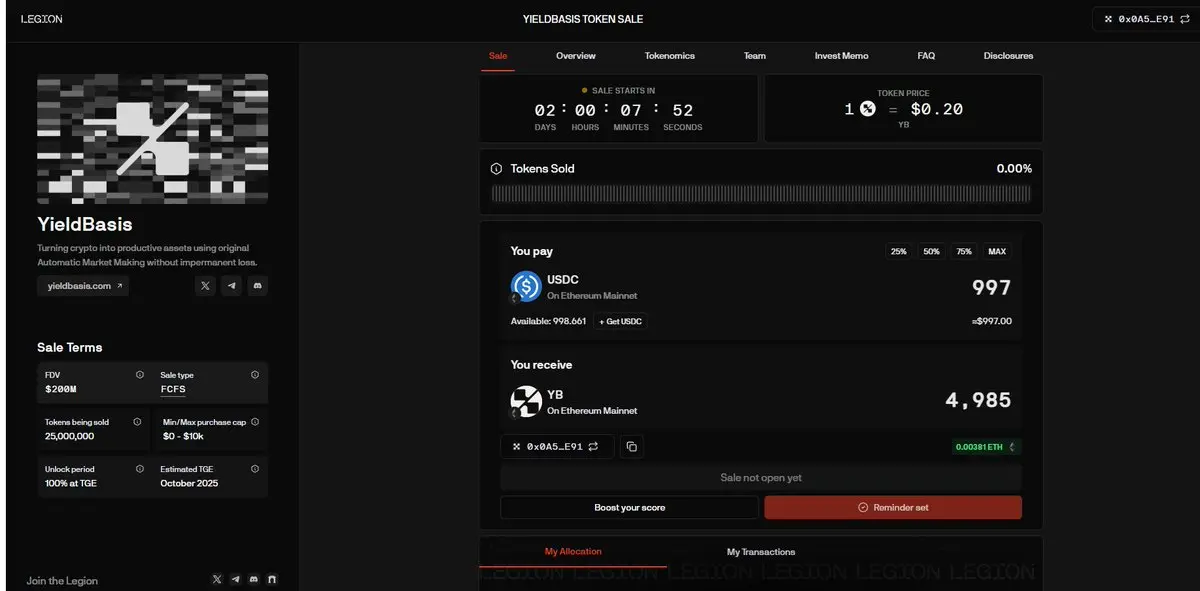The width and height of the screenshot is (1200, 591).
Task: Click the USDC token icon
Action: tap(526, 287)
